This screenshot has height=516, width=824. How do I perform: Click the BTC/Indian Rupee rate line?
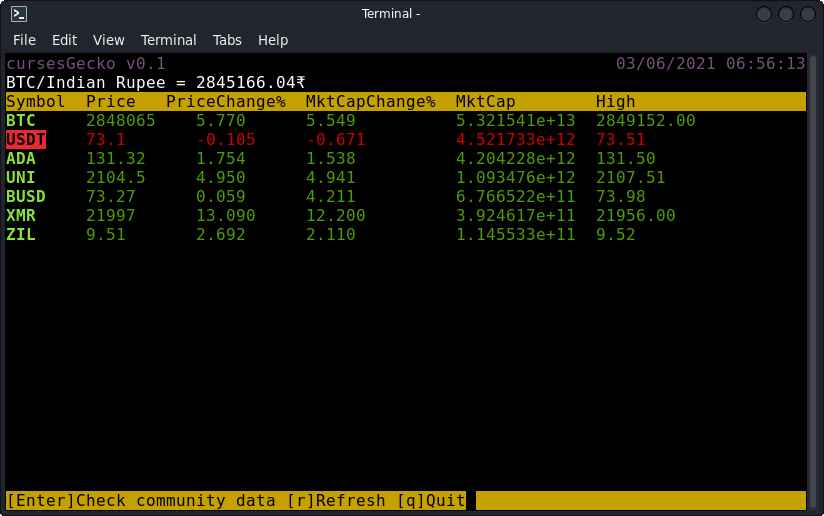coord(156,82)
